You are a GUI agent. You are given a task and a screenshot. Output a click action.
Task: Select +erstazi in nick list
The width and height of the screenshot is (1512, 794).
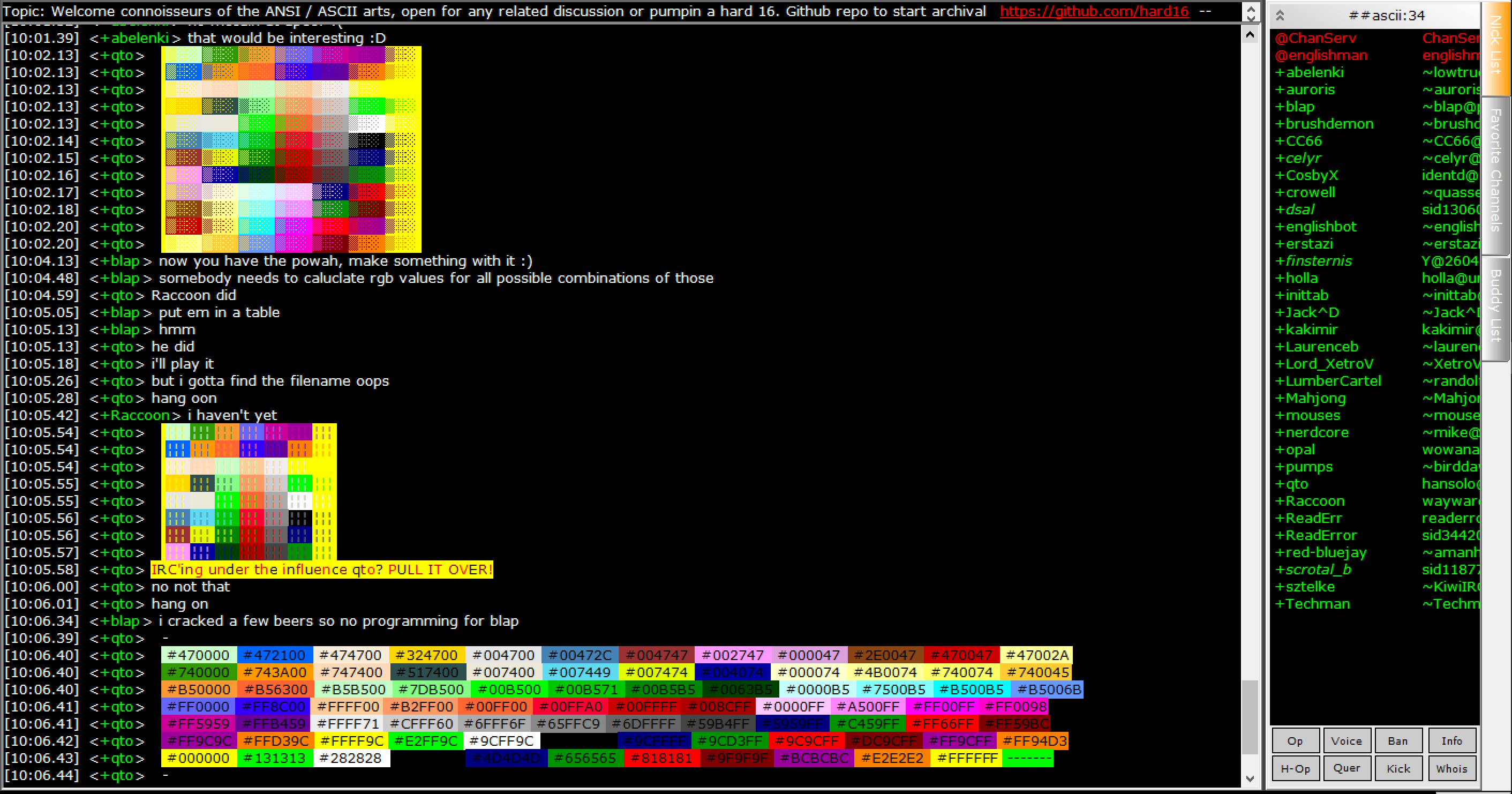pos(1303,244)
